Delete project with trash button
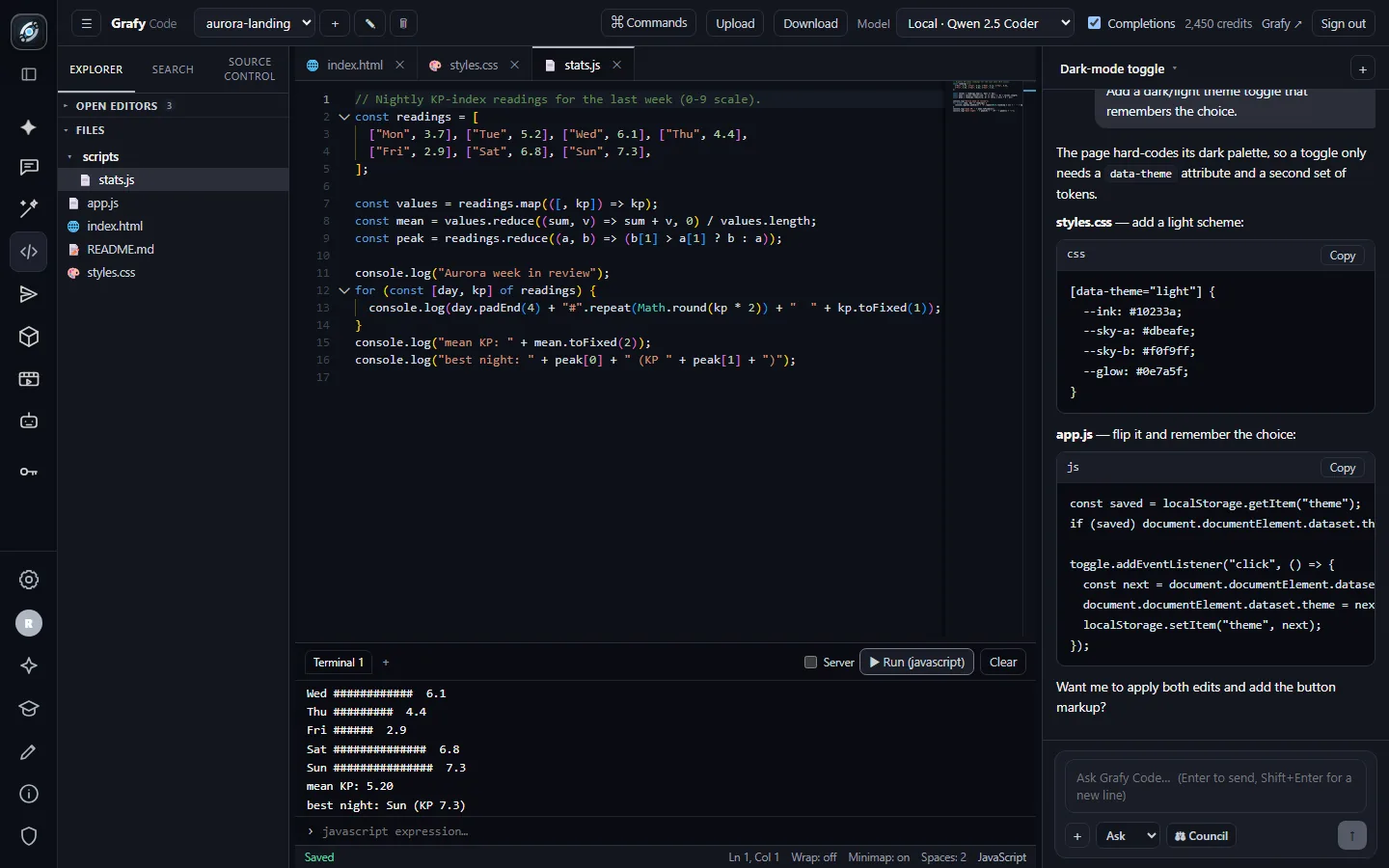The image size is (1389, 868). coord(403,23)
